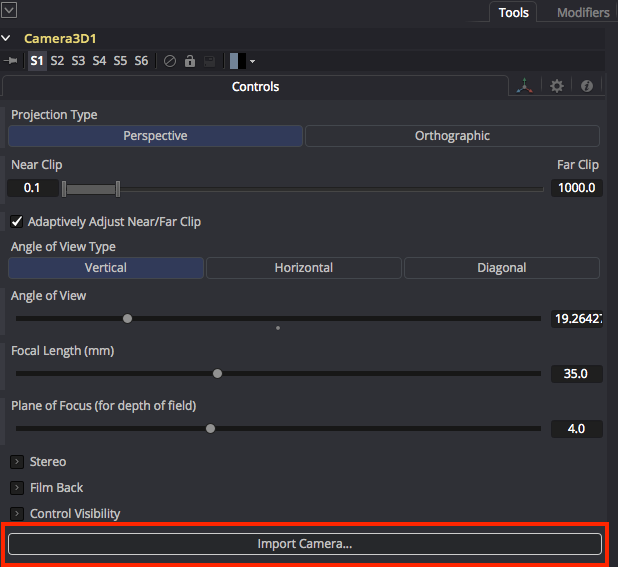Select Orthographic projection type
The height and width of the screenshot is (567, 618).
[452, 136]
